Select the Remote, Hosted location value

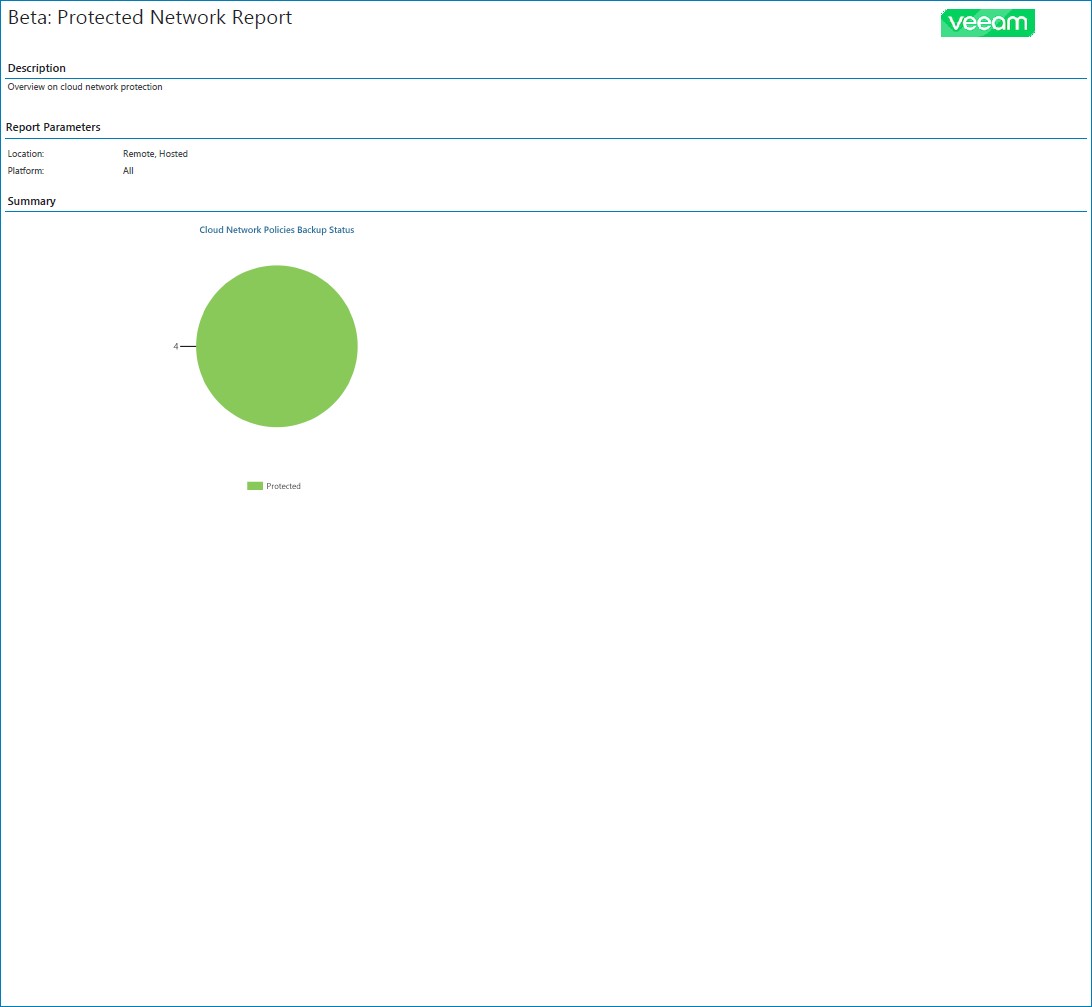(155, 154)
